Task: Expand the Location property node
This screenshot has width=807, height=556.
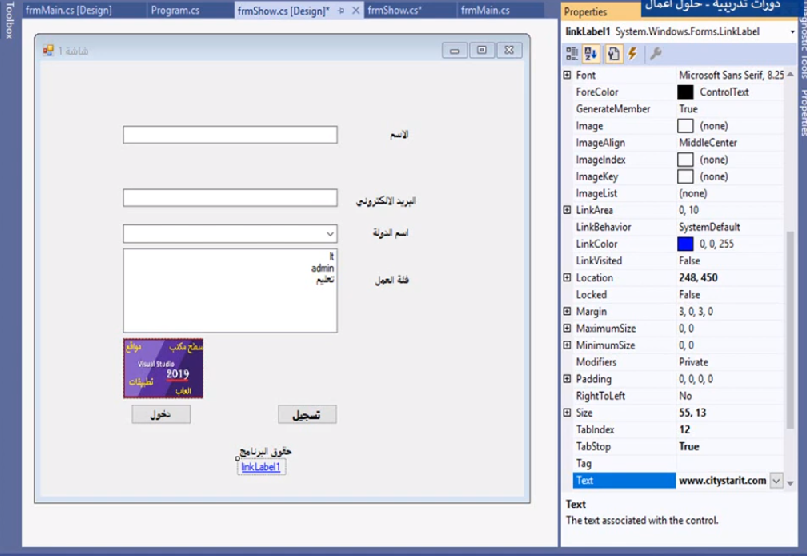Action: click(568, 278)
